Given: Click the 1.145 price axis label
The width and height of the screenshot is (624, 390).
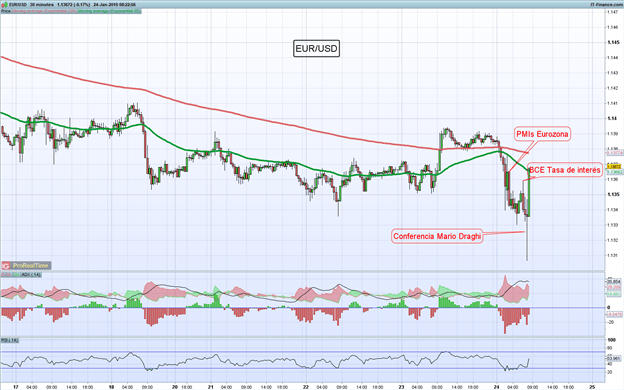Looking at the screenshot, I should (614, 42).
